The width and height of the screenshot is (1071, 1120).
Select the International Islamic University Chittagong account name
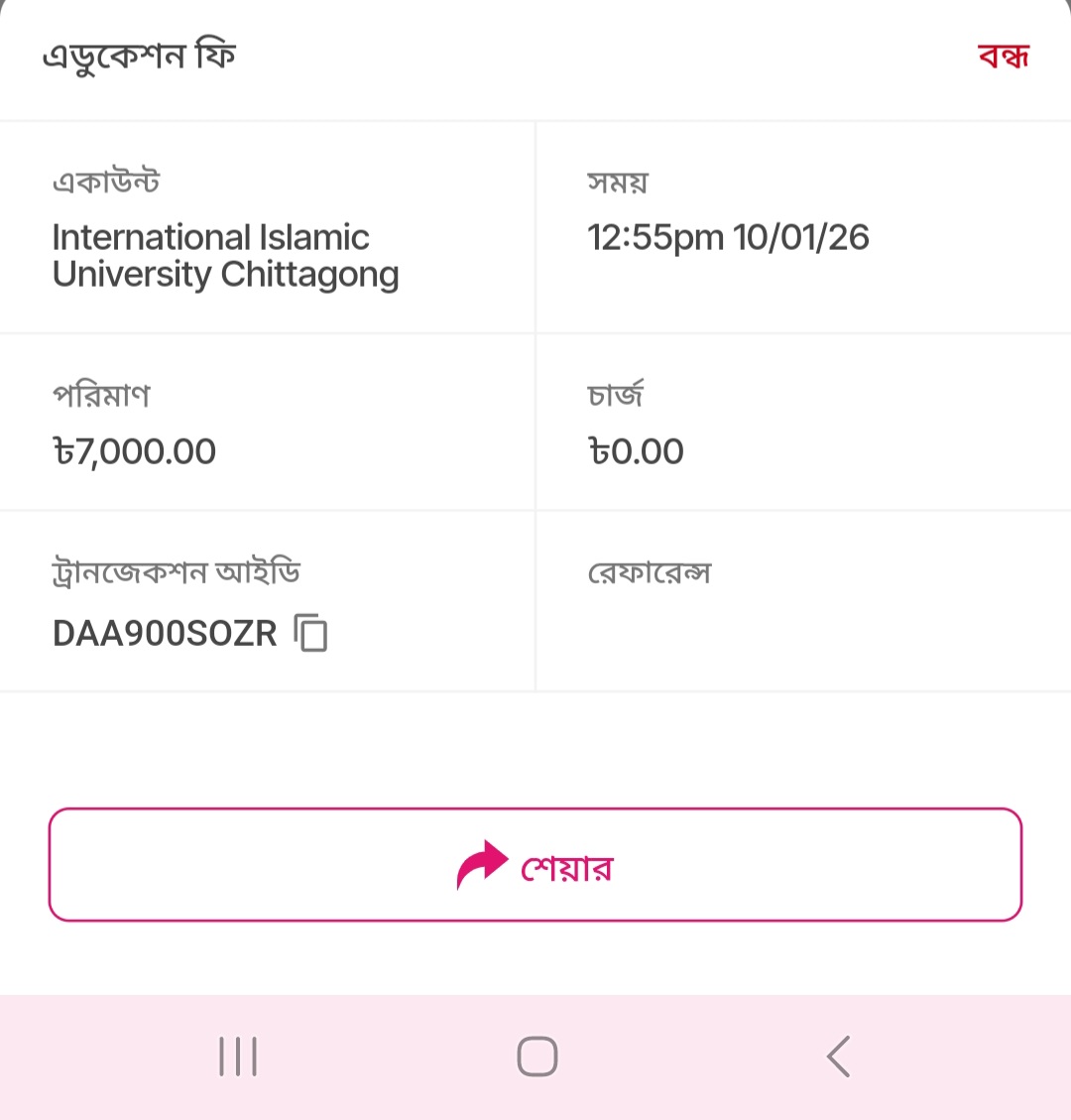(x=225, y=256)
